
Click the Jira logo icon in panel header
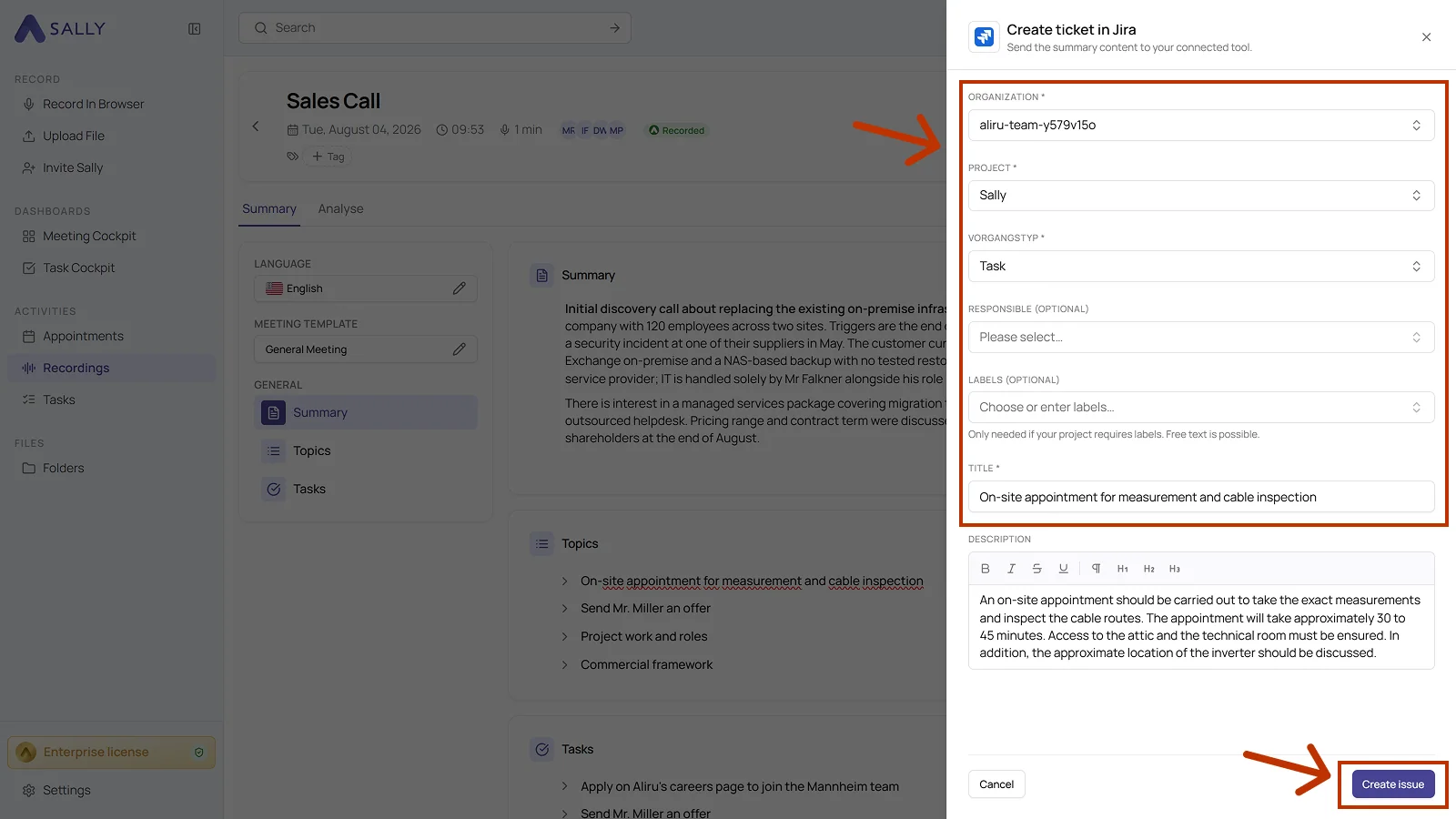[984, 36]
